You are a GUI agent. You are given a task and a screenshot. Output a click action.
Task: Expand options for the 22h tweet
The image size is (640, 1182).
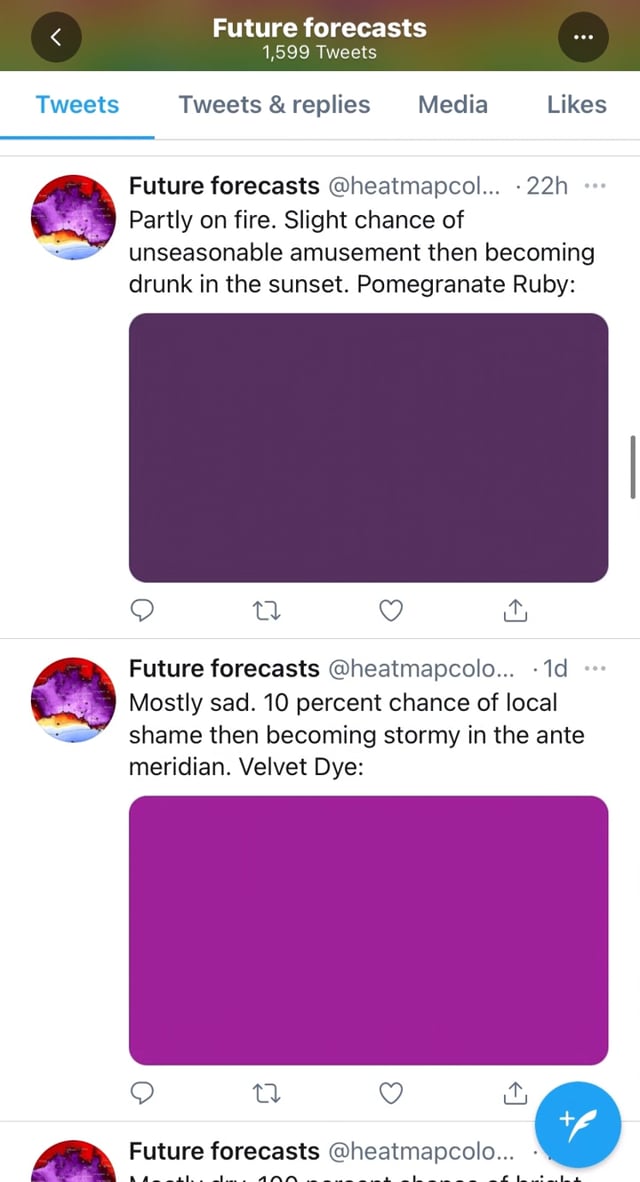(x=594, y=186)
